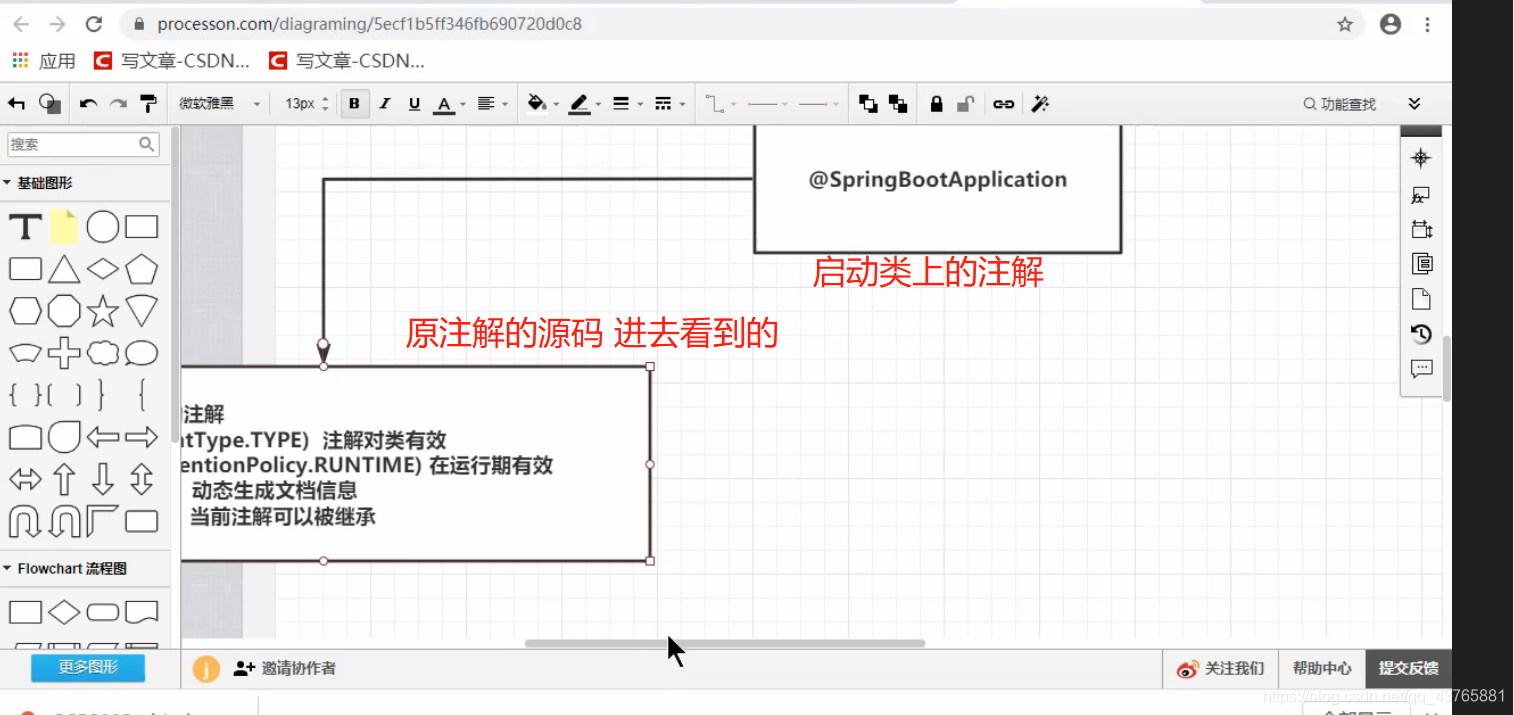The height and width of the screenshot is (715, 1514).
Task: Select the underline formatting icon
Action: 414,103
